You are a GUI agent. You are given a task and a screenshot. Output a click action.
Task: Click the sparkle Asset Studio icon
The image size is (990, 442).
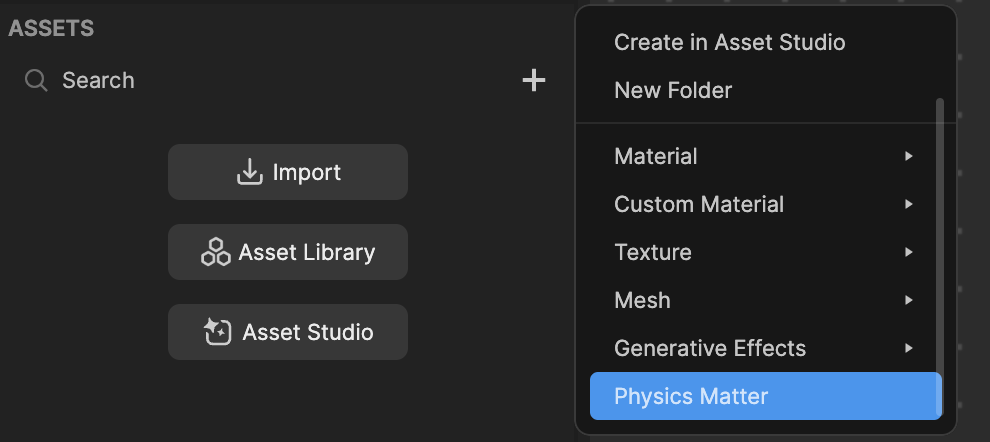point(218,332)
